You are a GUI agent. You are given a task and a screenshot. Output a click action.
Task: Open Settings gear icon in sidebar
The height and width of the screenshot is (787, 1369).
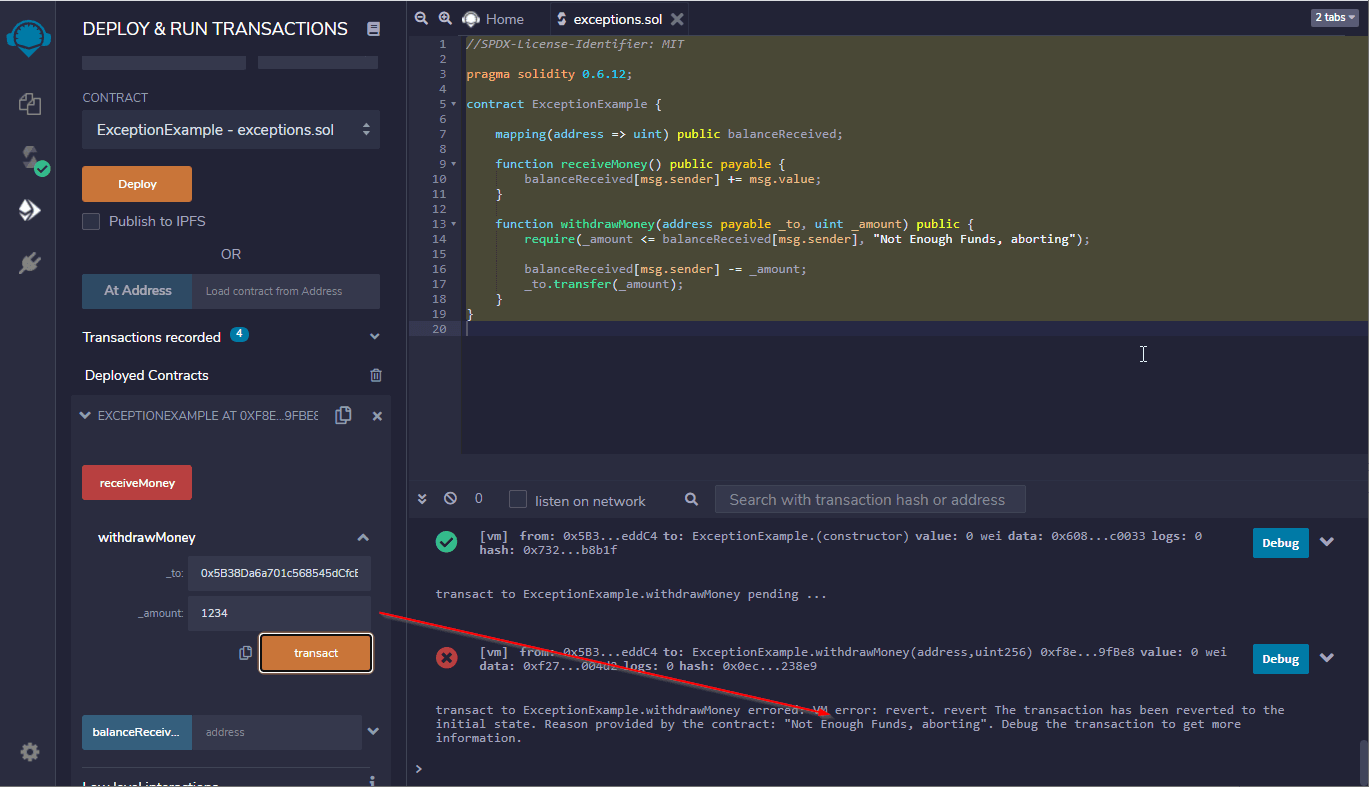tap(30, 752)
